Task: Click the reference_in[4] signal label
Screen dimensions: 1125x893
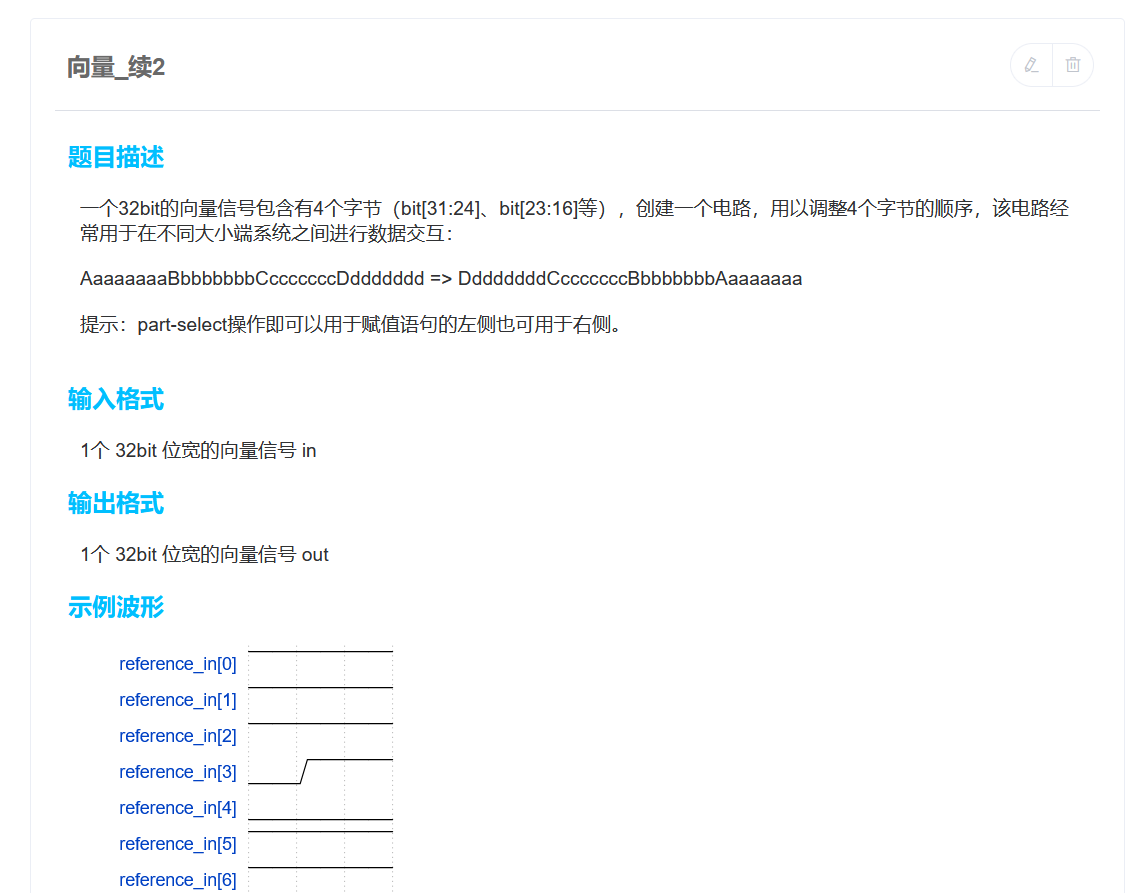Action: click(178, 808)
